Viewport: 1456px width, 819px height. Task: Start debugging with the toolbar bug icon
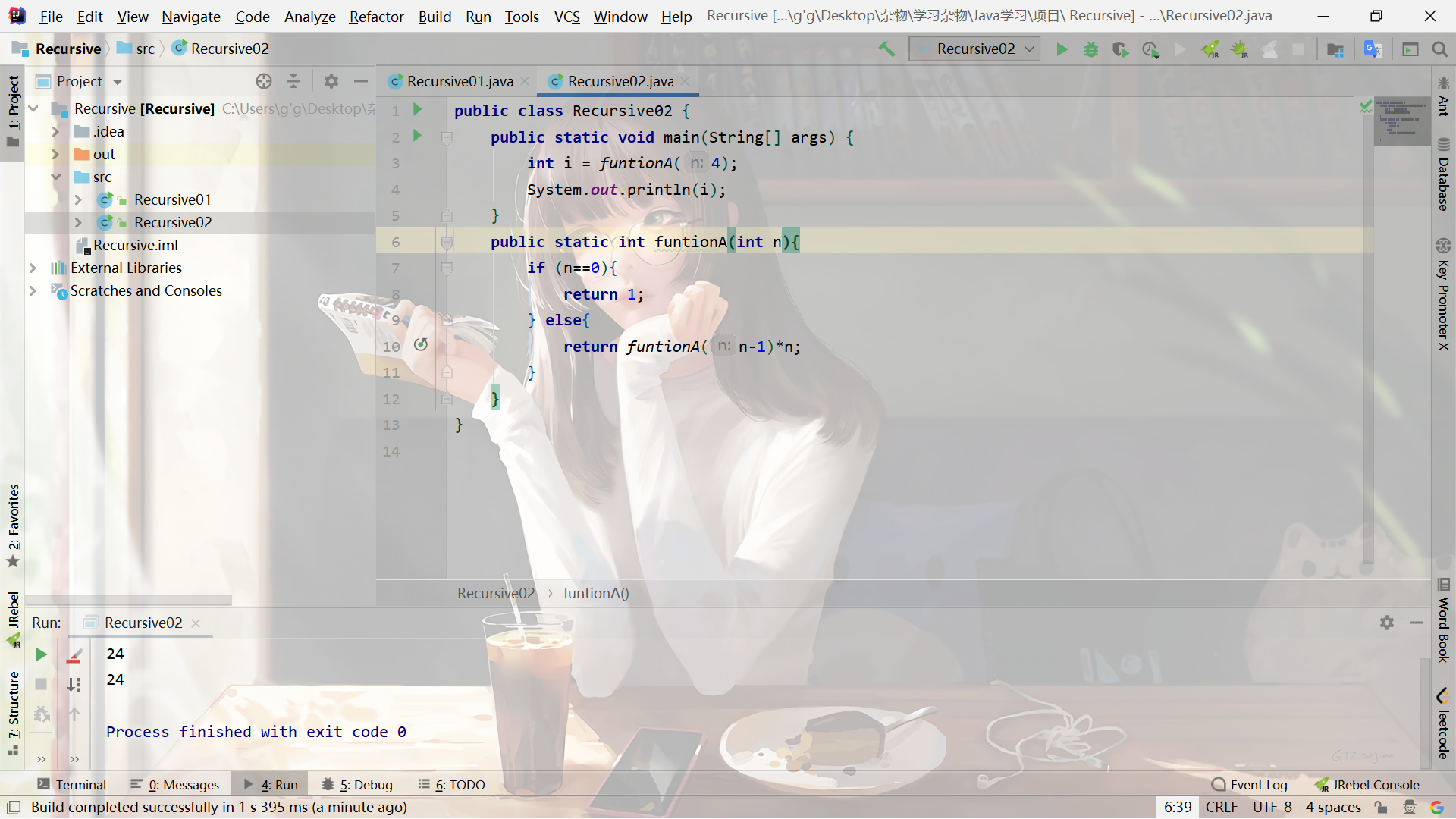pyautogui.click(x=1091, y=49)
